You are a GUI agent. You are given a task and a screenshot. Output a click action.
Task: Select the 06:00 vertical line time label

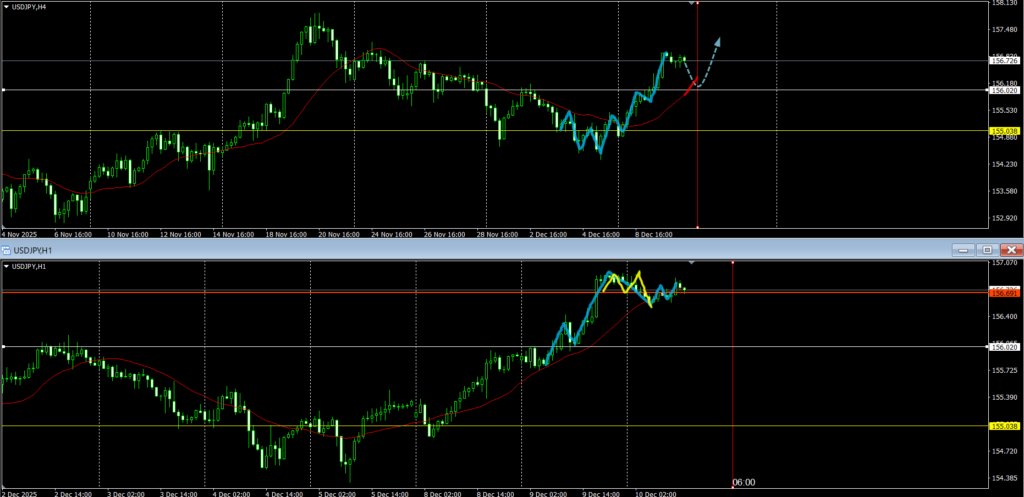point(743,482)
